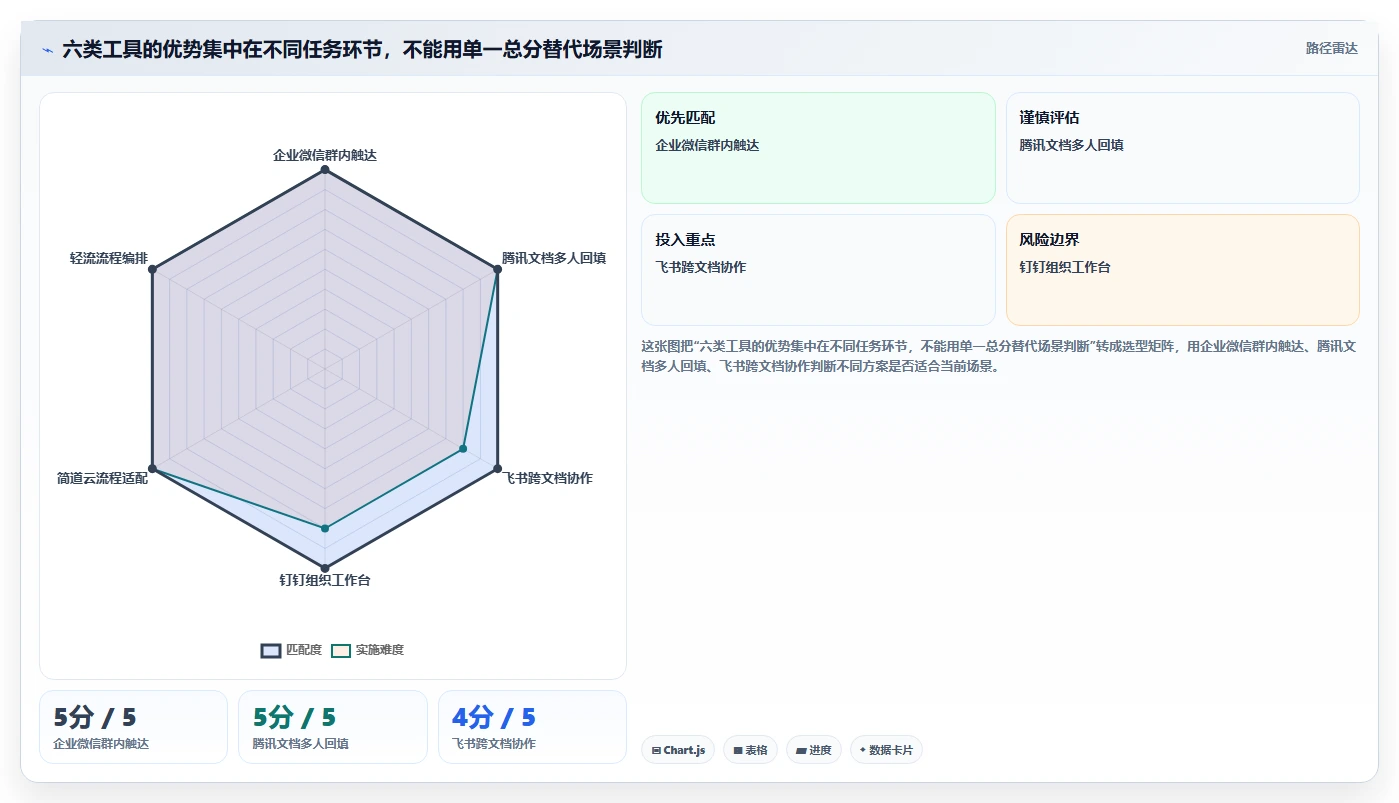Select the 进度 tag

(x=814, y=750)
